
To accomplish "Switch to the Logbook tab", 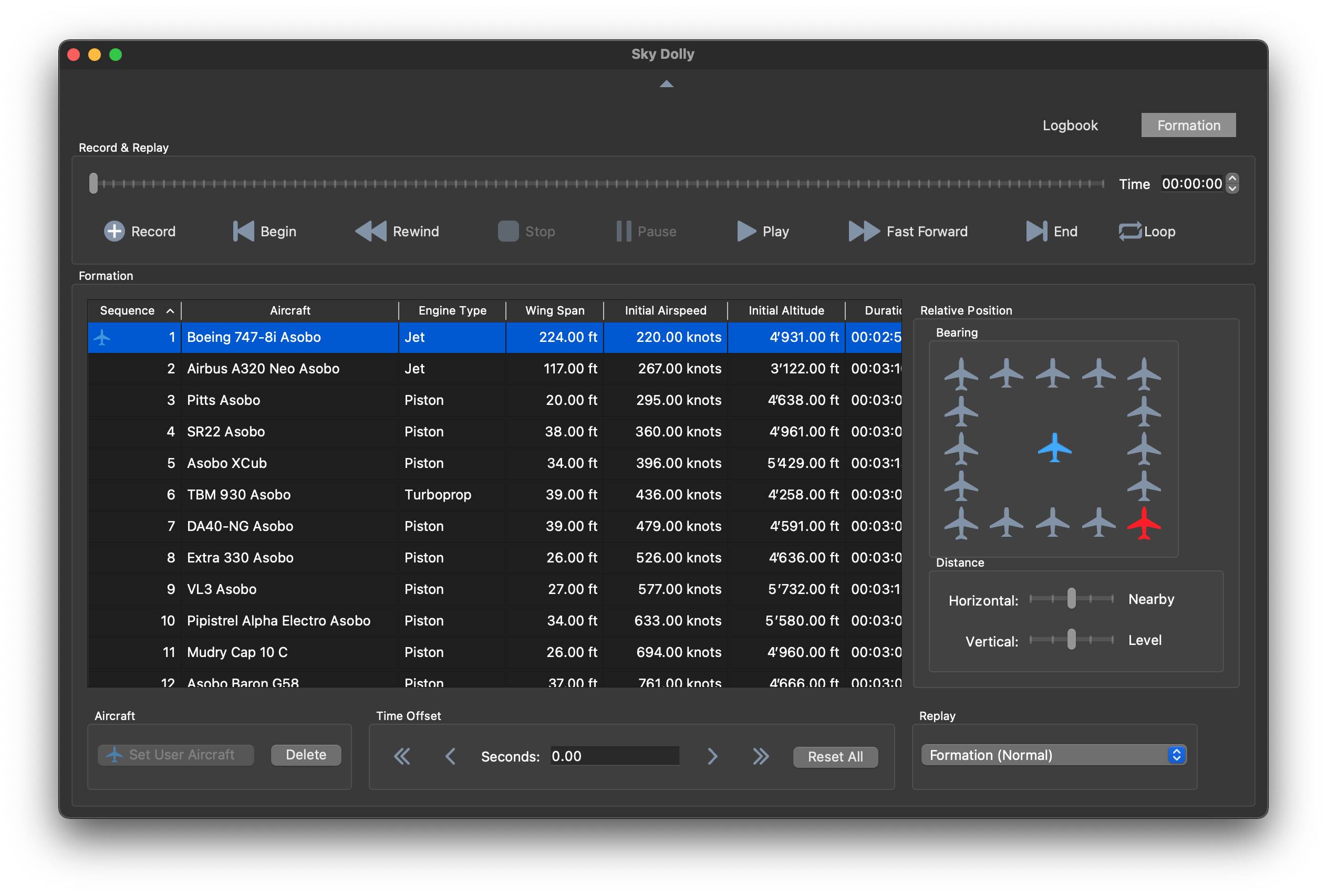I will coord(1070,125).
